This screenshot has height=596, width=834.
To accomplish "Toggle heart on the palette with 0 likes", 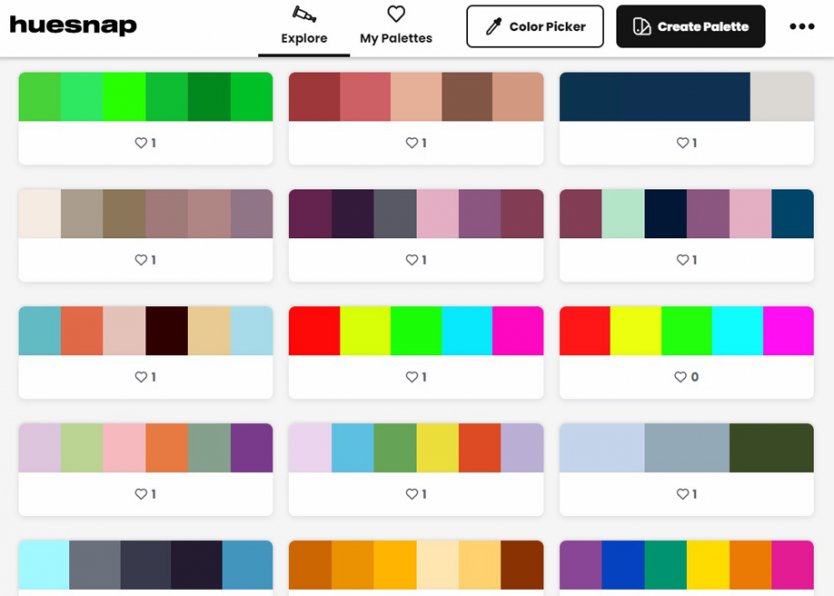I will pos(681,377).
